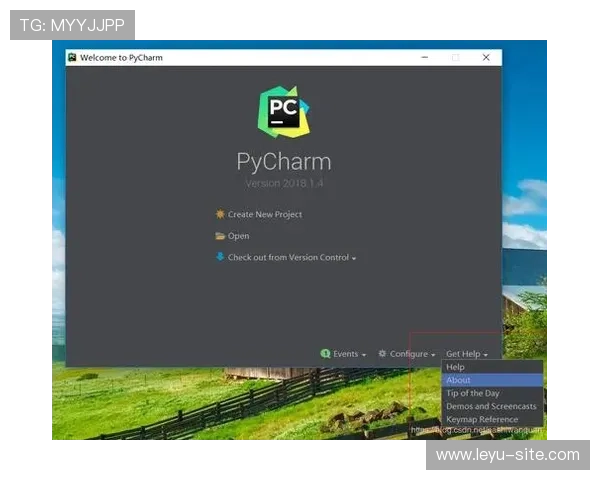Click the Version 2018.1.4 text
Viewport: 600px width, 480px height.
[284, 183]
